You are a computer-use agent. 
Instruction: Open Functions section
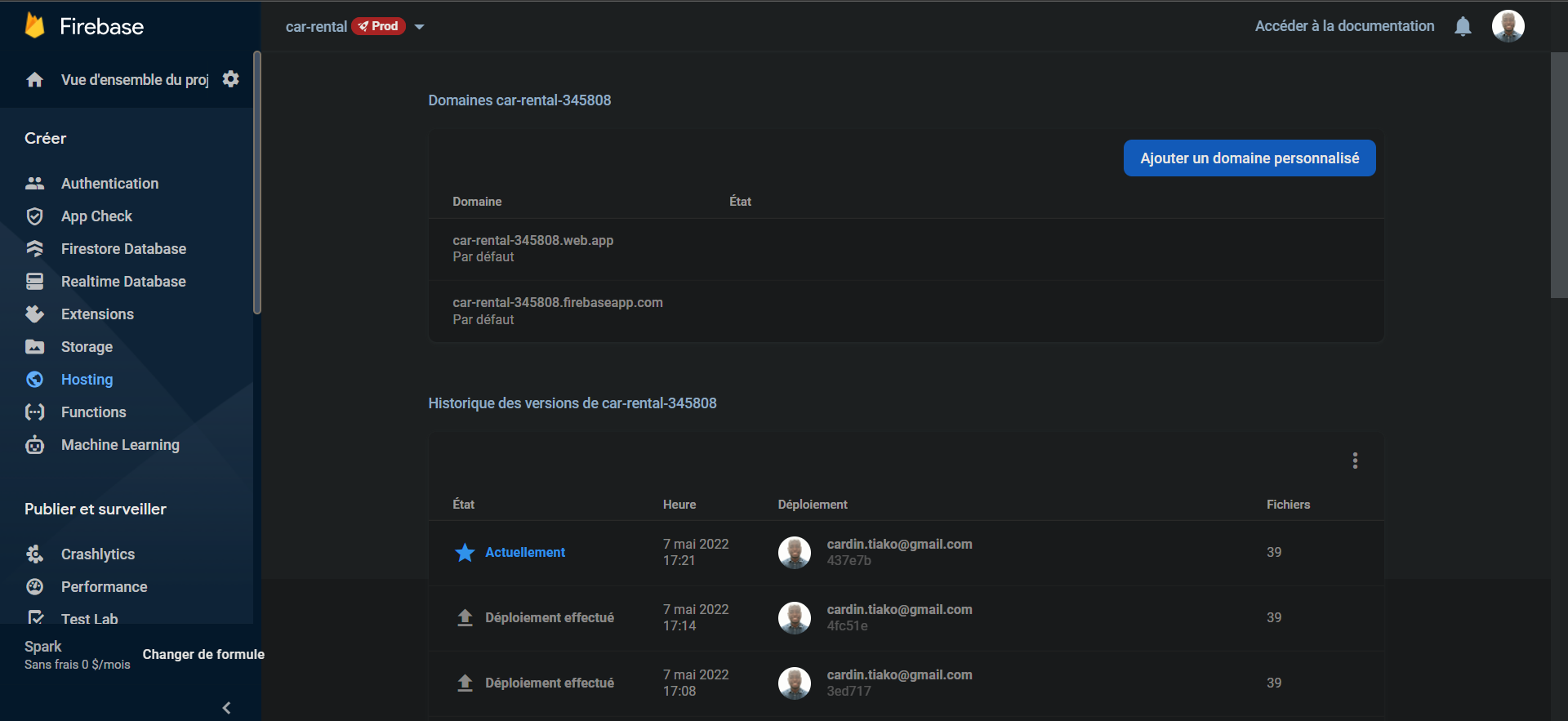click(93, 412)
